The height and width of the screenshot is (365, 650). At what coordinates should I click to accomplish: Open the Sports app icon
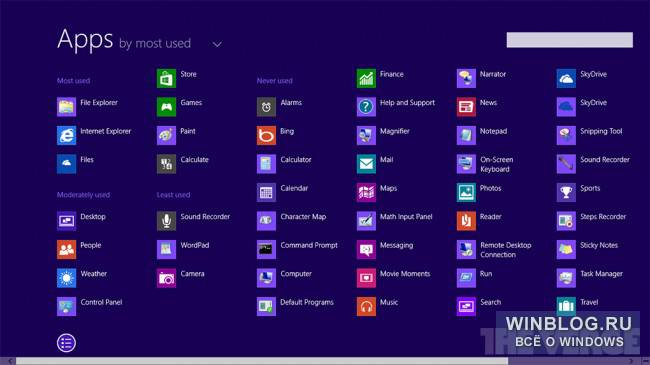point(566,192)
